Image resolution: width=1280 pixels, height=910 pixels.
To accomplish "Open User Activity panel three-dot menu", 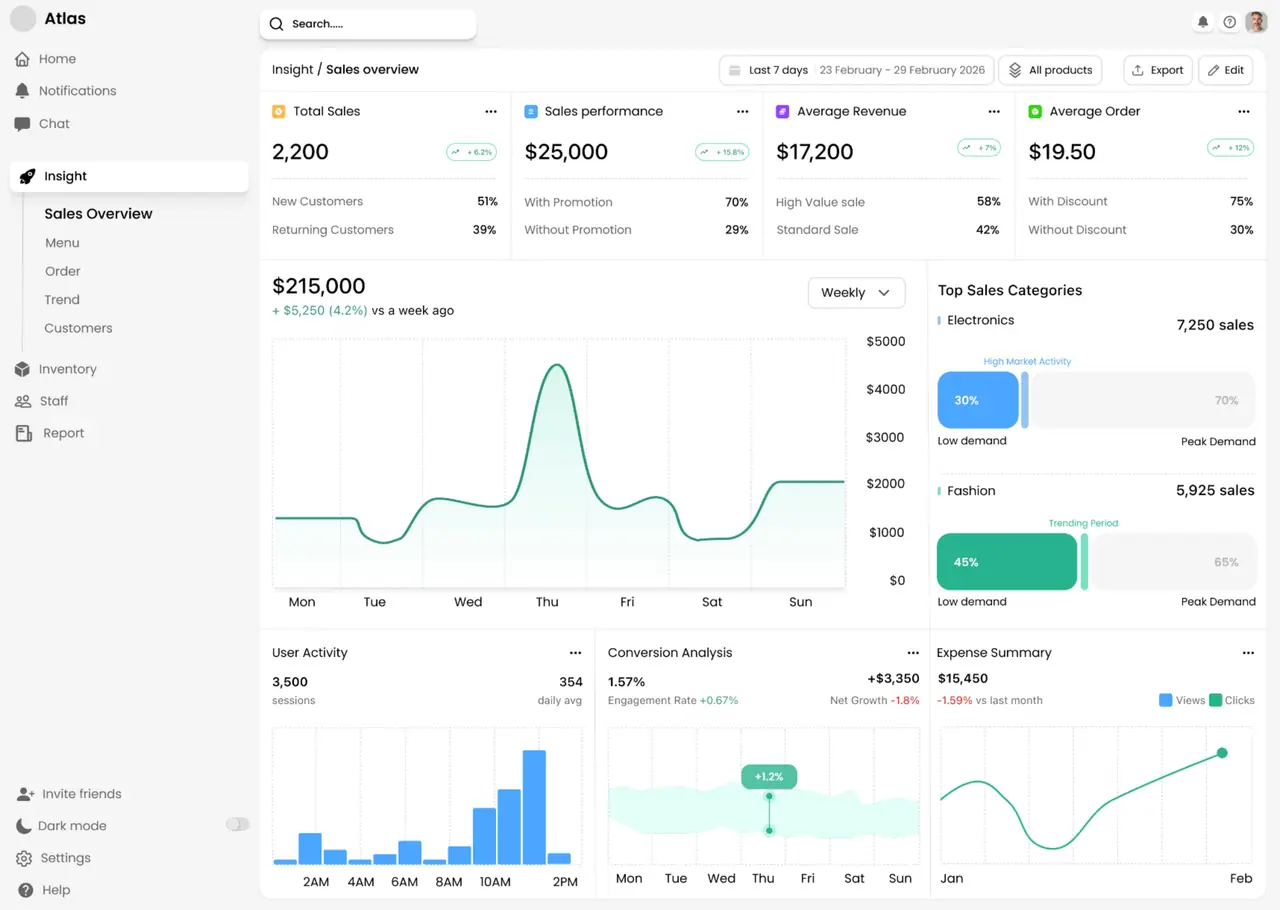I will pyautogui.click(x=575, y=653).
